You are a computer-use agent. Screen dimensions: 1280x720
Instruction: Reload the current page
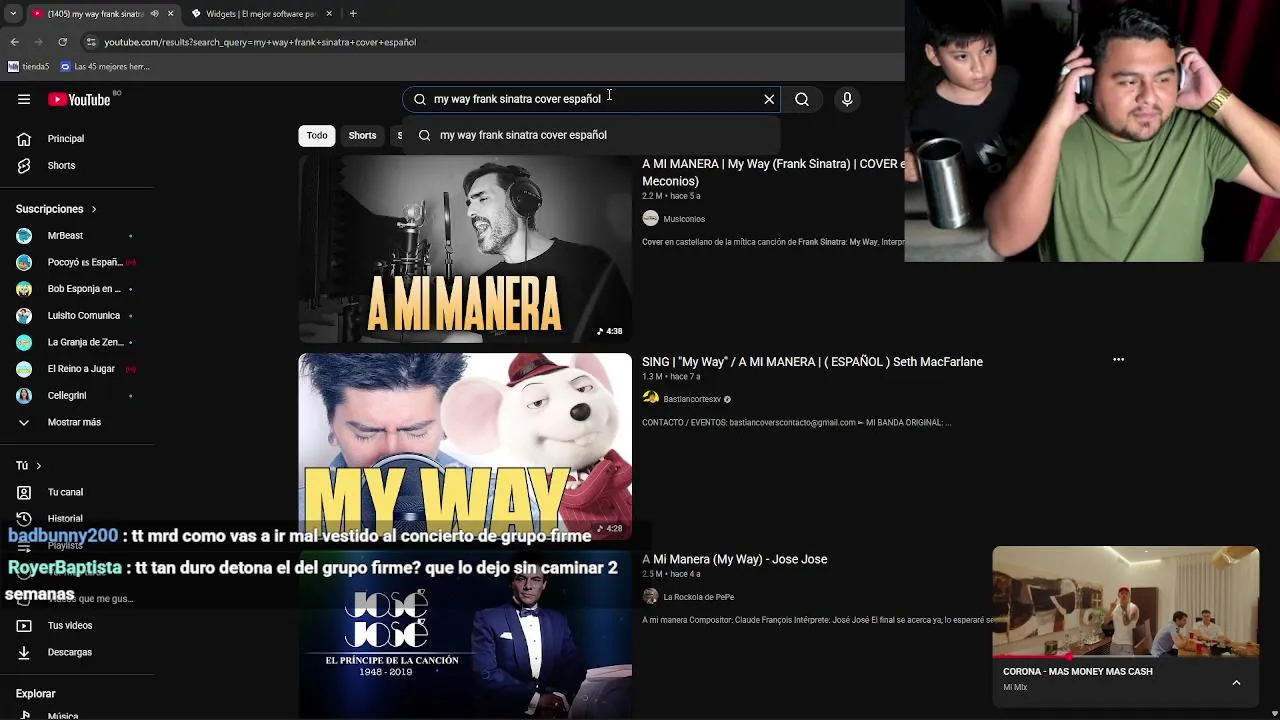[62, 42]
